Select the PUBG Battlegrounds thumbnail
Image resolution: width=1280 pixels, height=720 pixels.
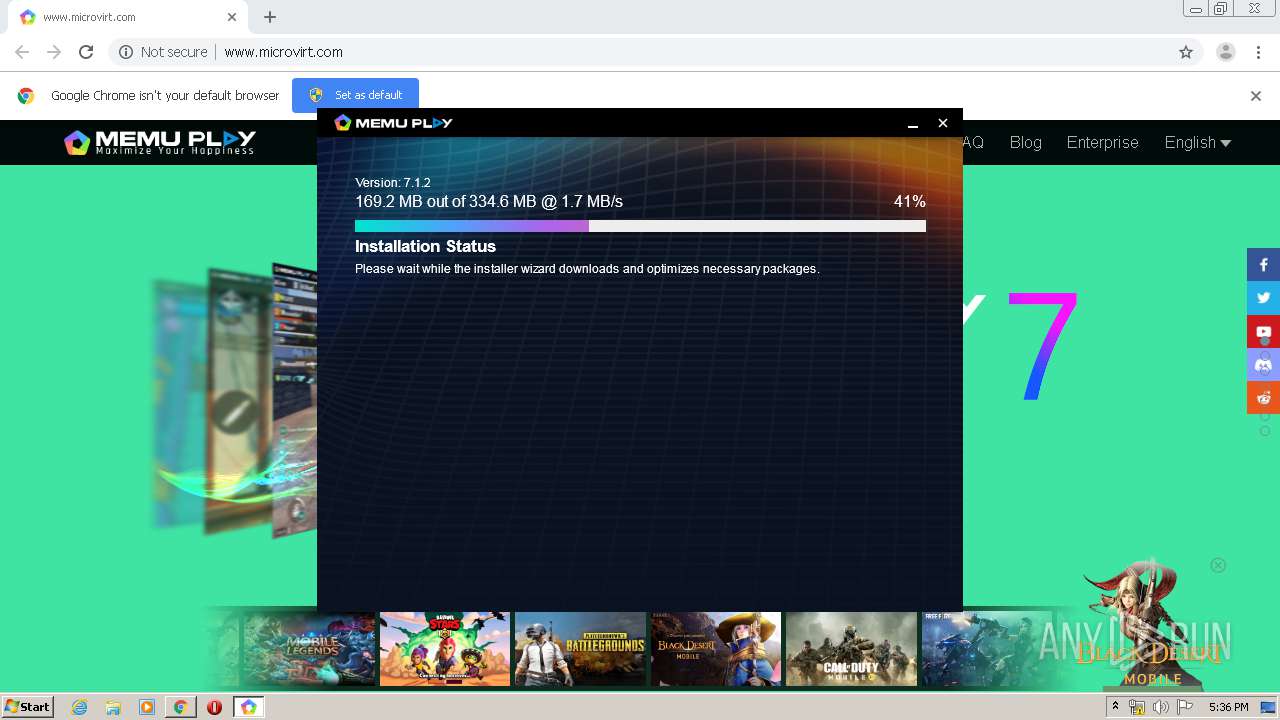pyautogui.click(x=580, y=649)
